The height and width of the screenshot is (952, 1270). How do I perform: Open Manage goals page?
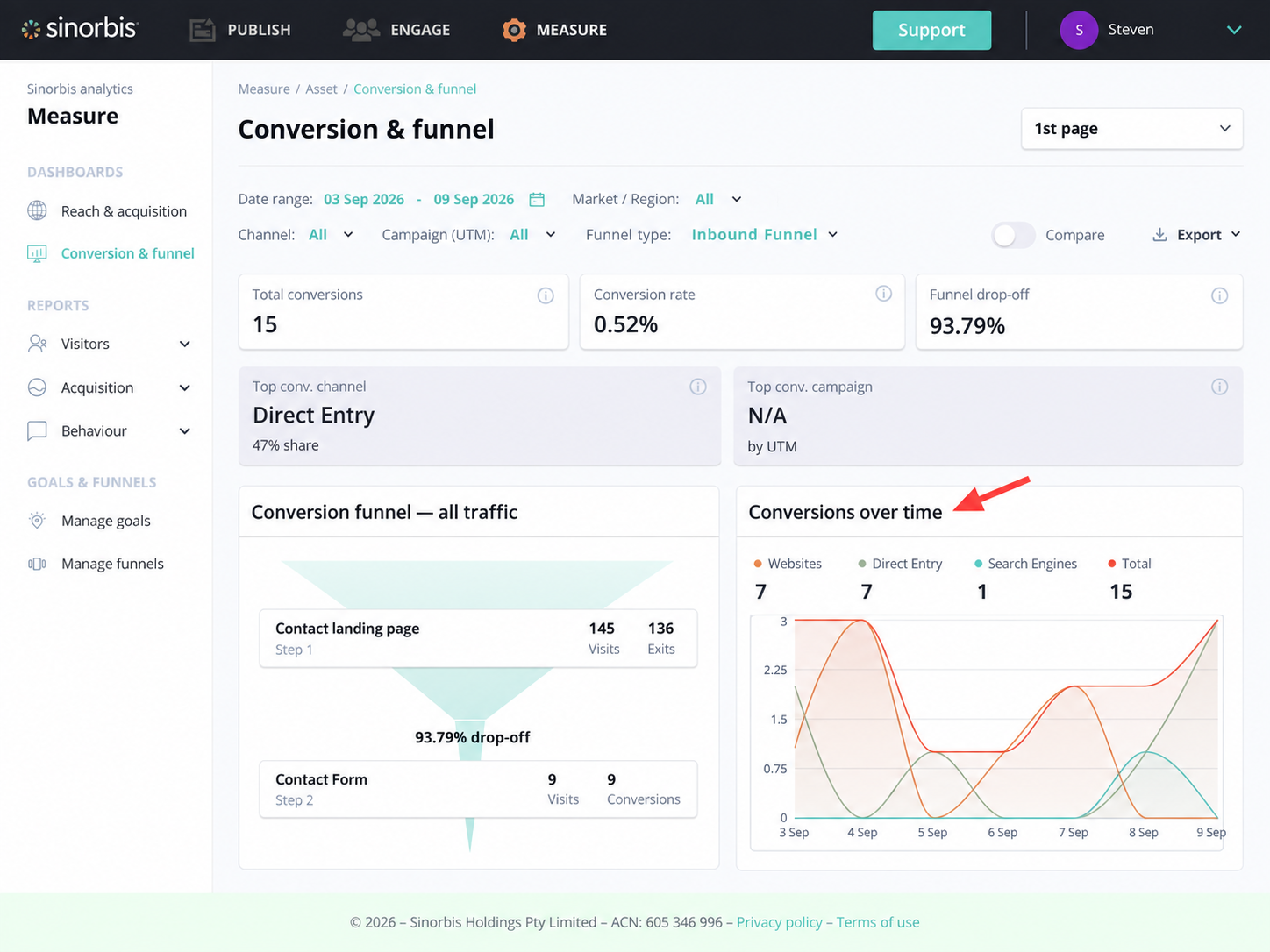click(x=106, y=521)
